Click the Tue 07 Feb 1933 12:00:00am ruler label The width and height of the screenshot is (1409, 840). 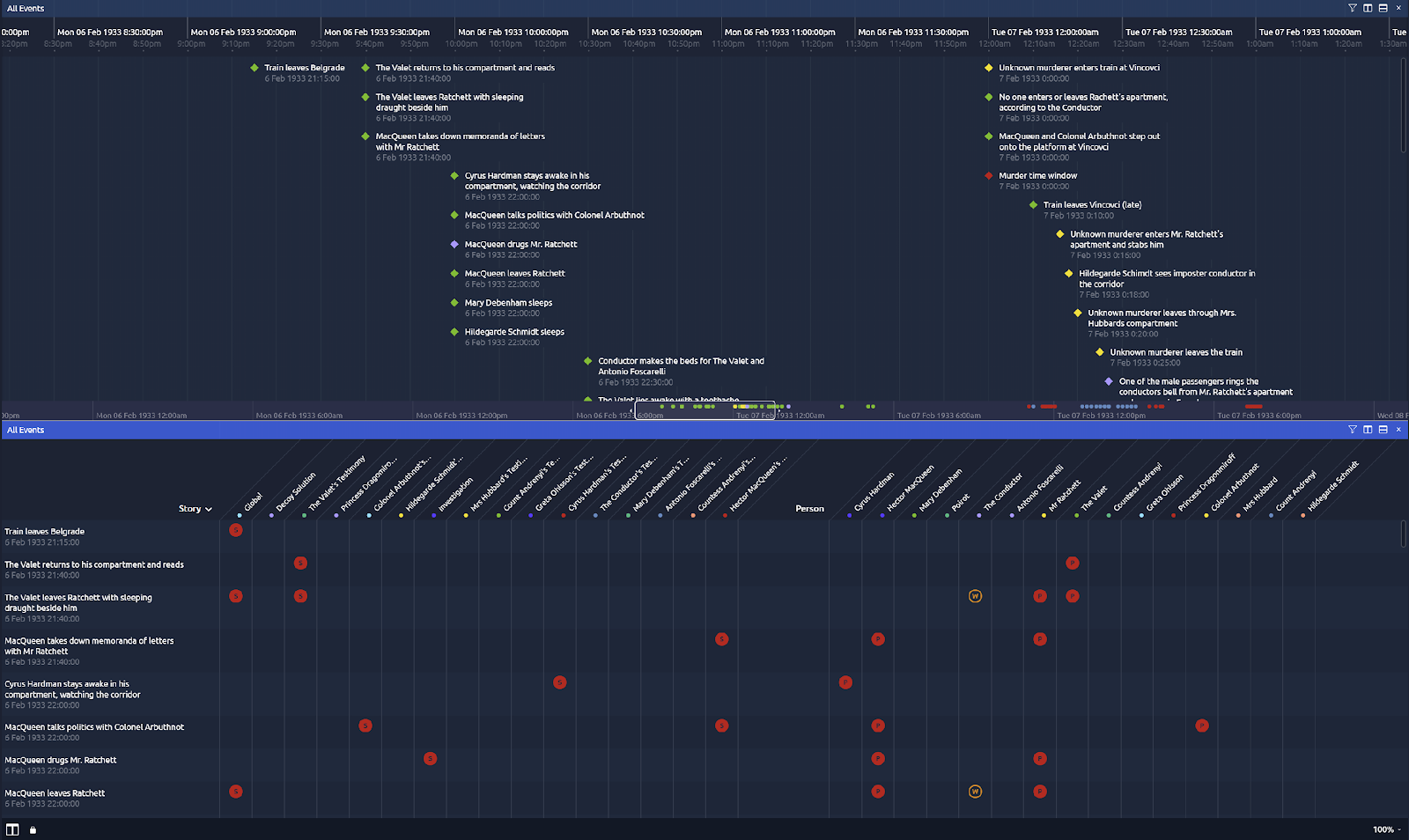point(1045,33)
